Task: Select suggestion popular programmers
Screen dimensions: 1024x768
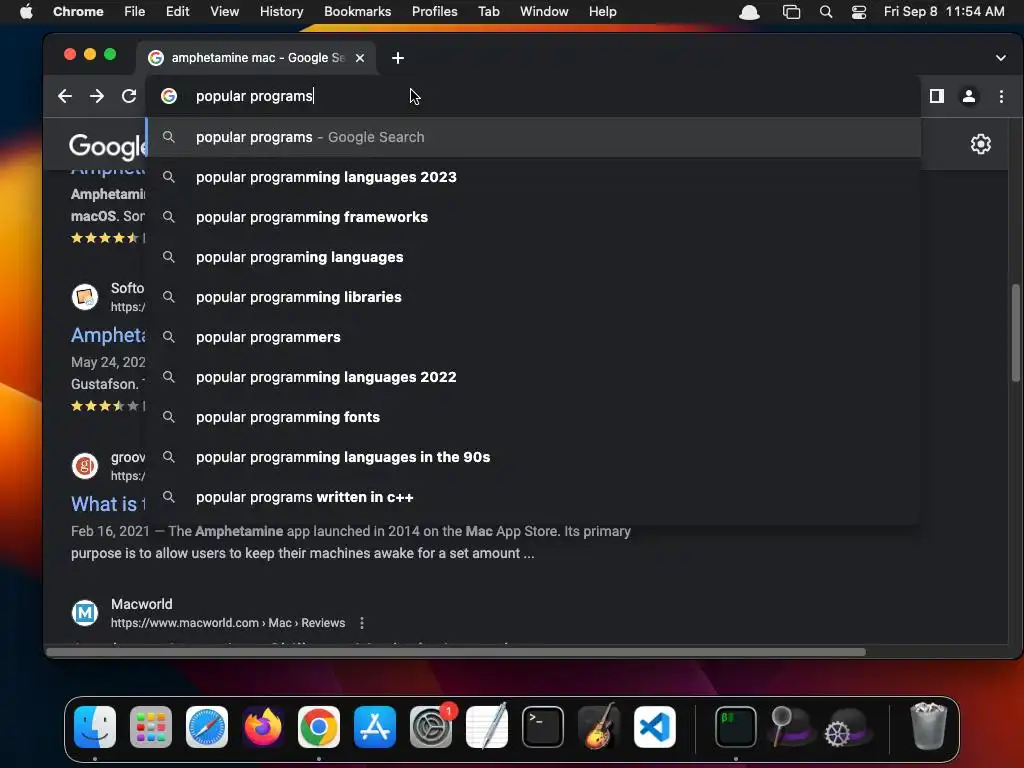Action: tap(533, 337)
